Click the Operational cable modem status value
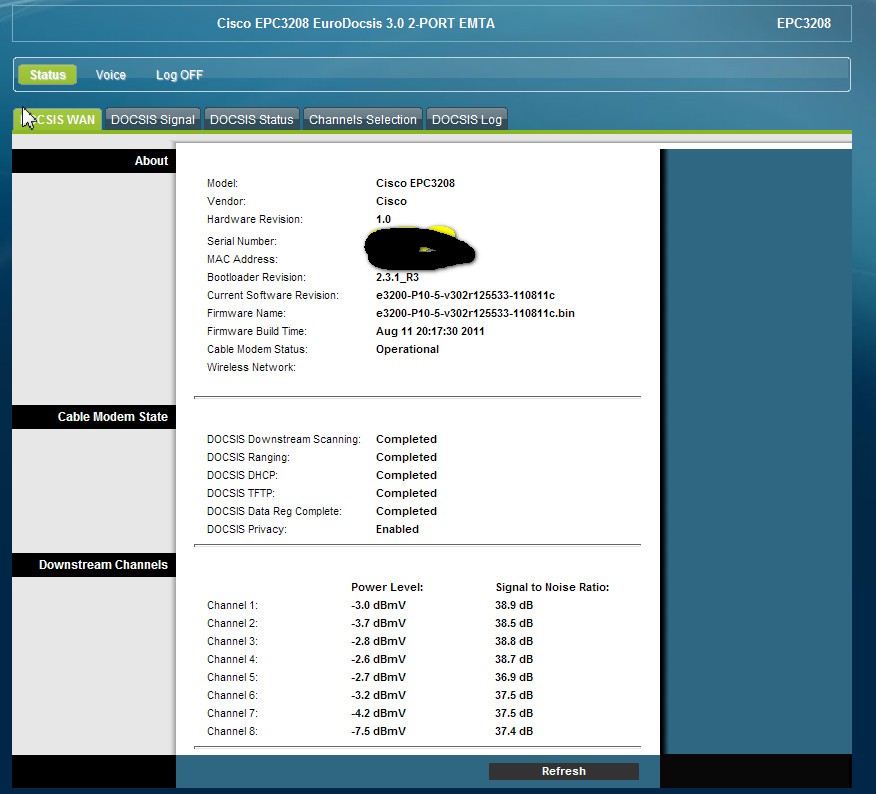This screenshot has width=876, height=794. coord(407,349)
